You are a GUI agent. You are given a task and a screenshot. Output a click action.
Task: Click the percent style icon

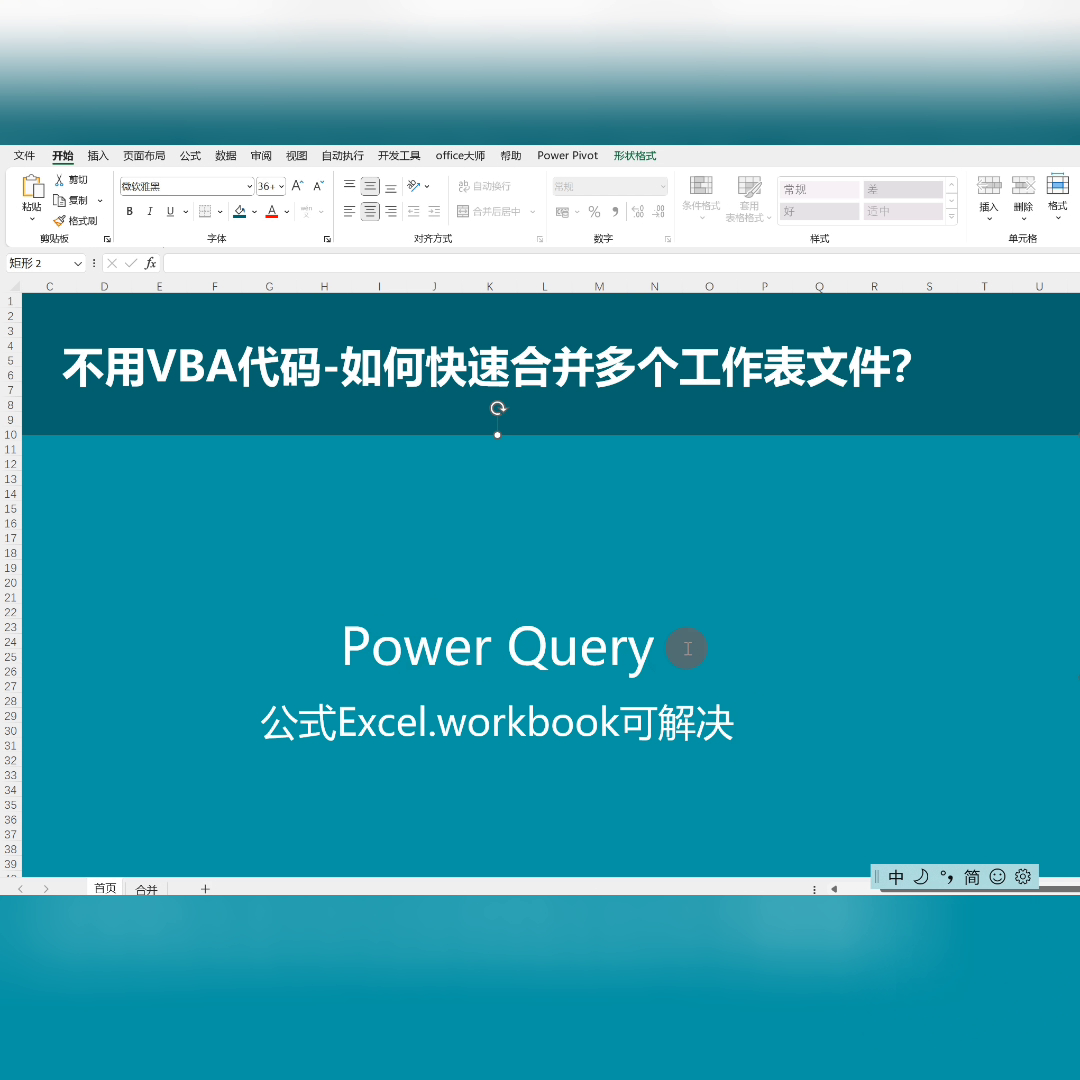pos(594,212)
